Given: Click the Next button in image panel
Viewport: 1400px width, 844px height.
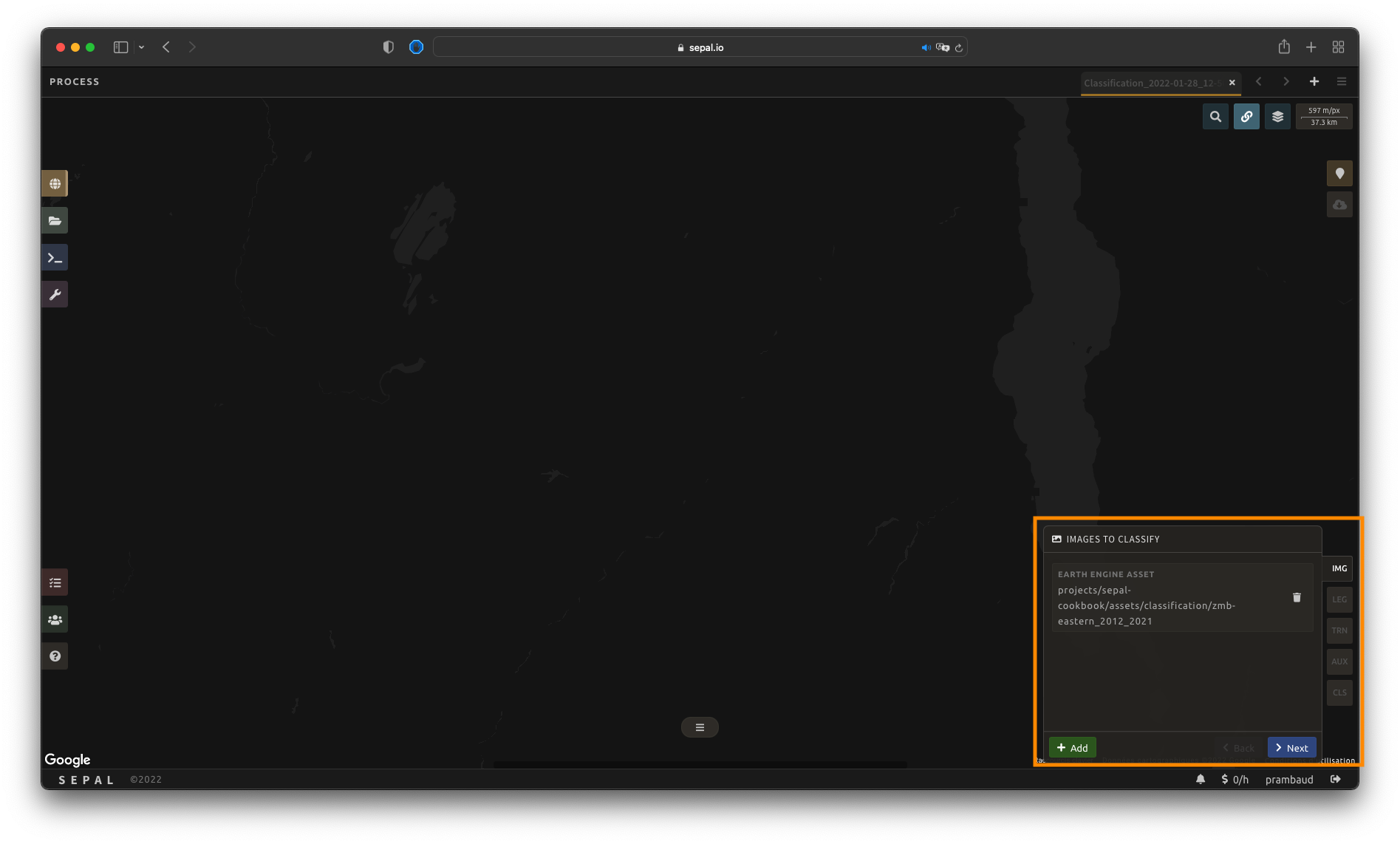Looking at the screenshot, I should (1291, 748).
